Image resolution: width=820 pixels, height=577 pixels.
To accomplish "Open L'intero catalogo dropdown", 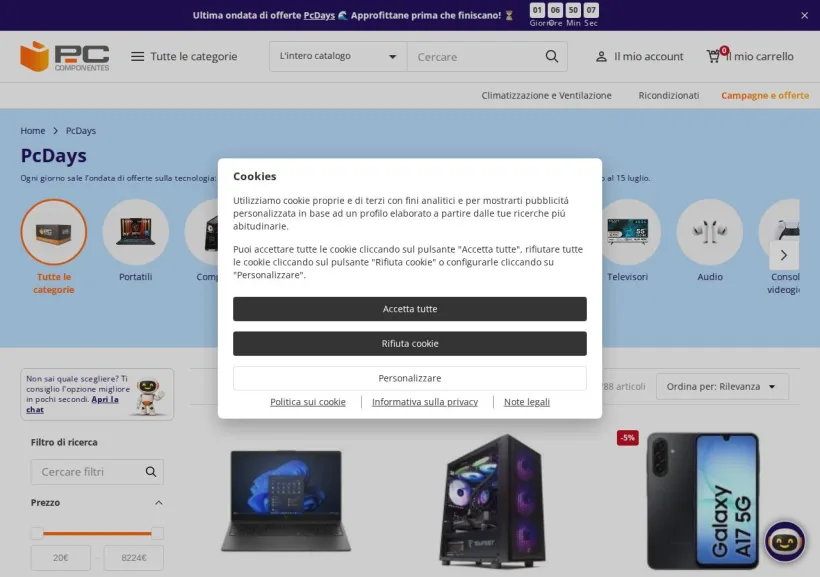I will 338,56.
